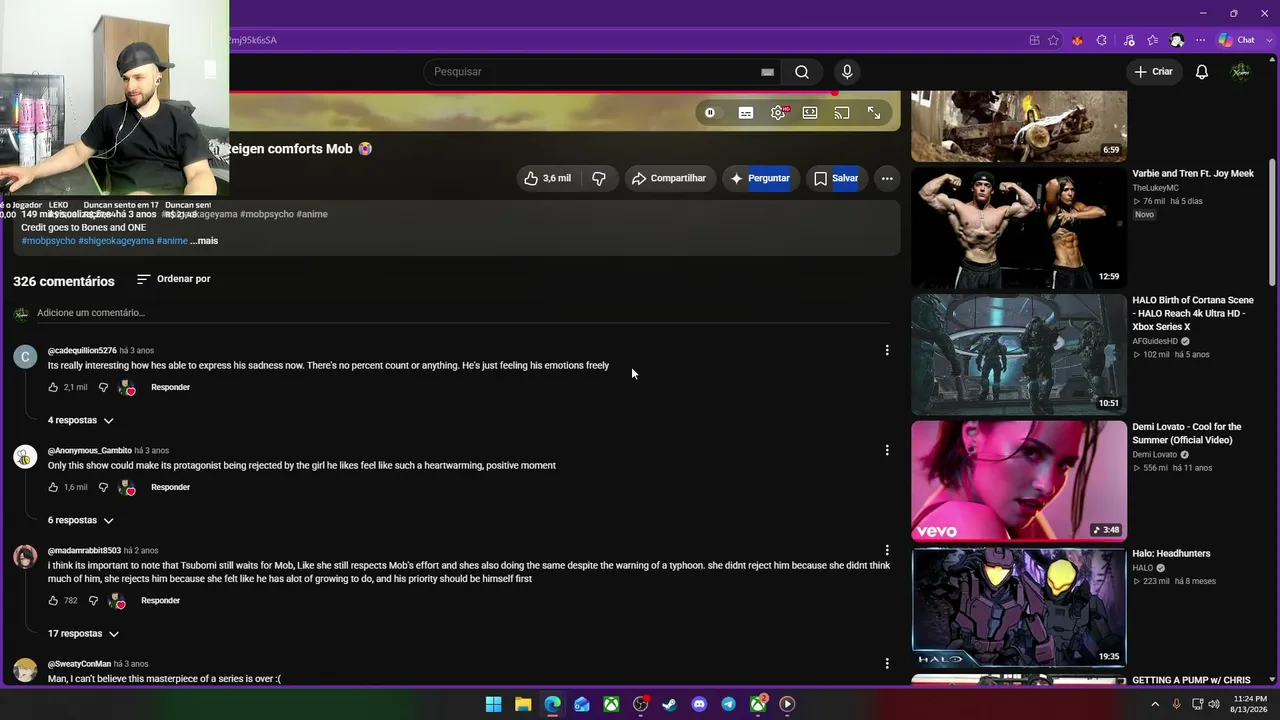This screenshot has height=720, width=1280.
Task: Start voice search with the microphone
Action: (847, 72)
